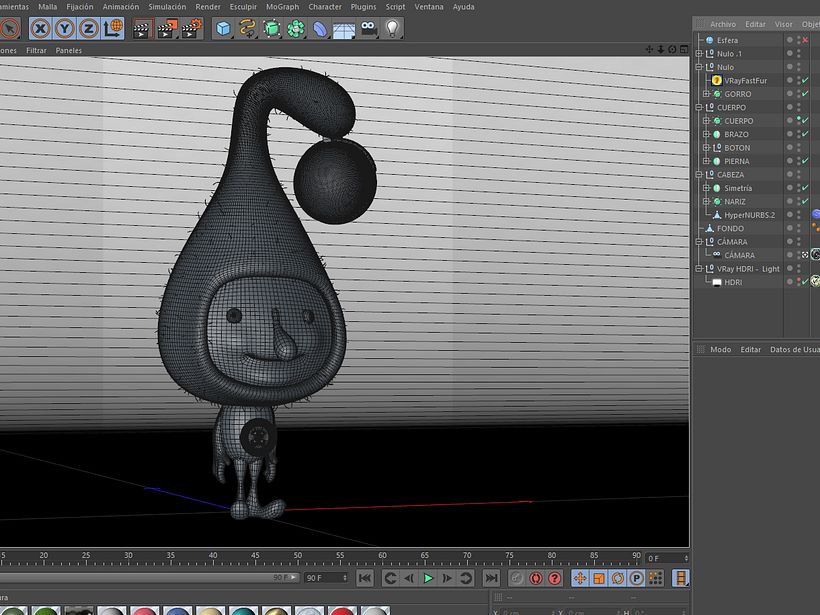
Task: Click the 90 F end frame field
Action: pos(326,578)
